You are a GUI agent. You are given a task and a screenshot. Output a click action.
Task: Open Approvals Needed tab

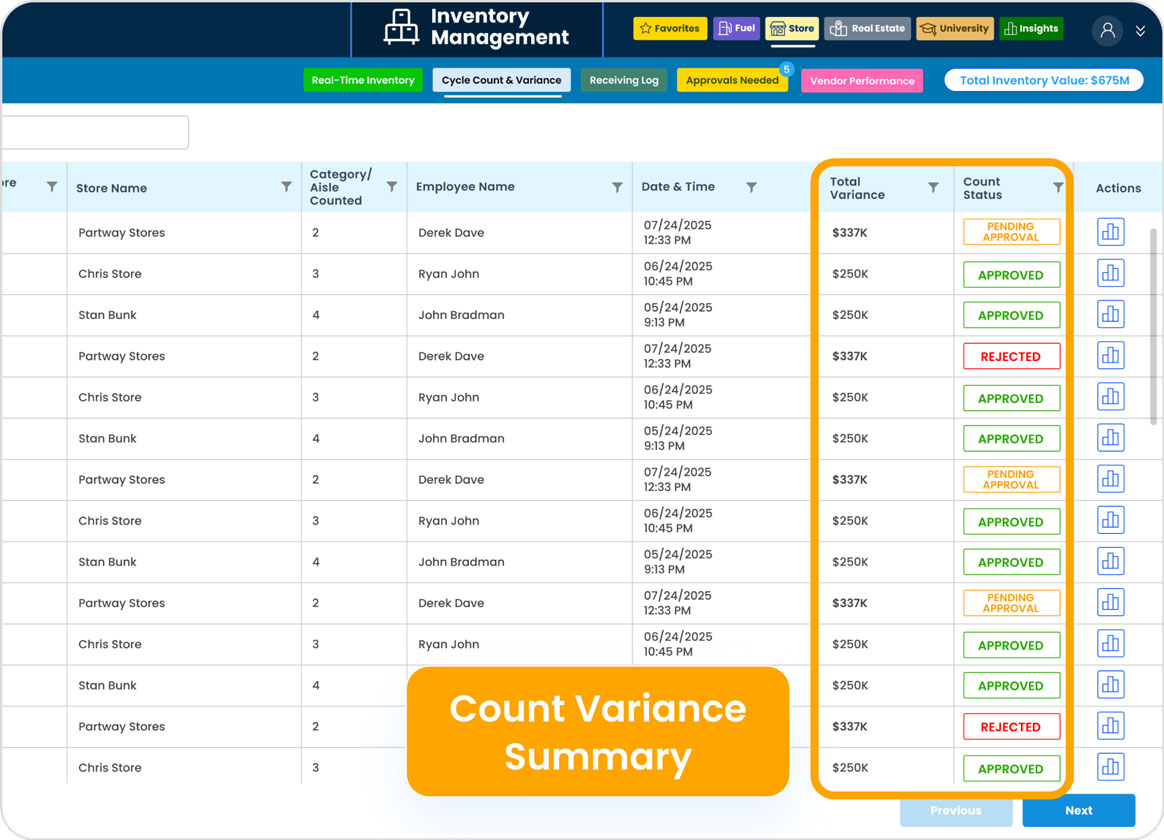[732, 81]
